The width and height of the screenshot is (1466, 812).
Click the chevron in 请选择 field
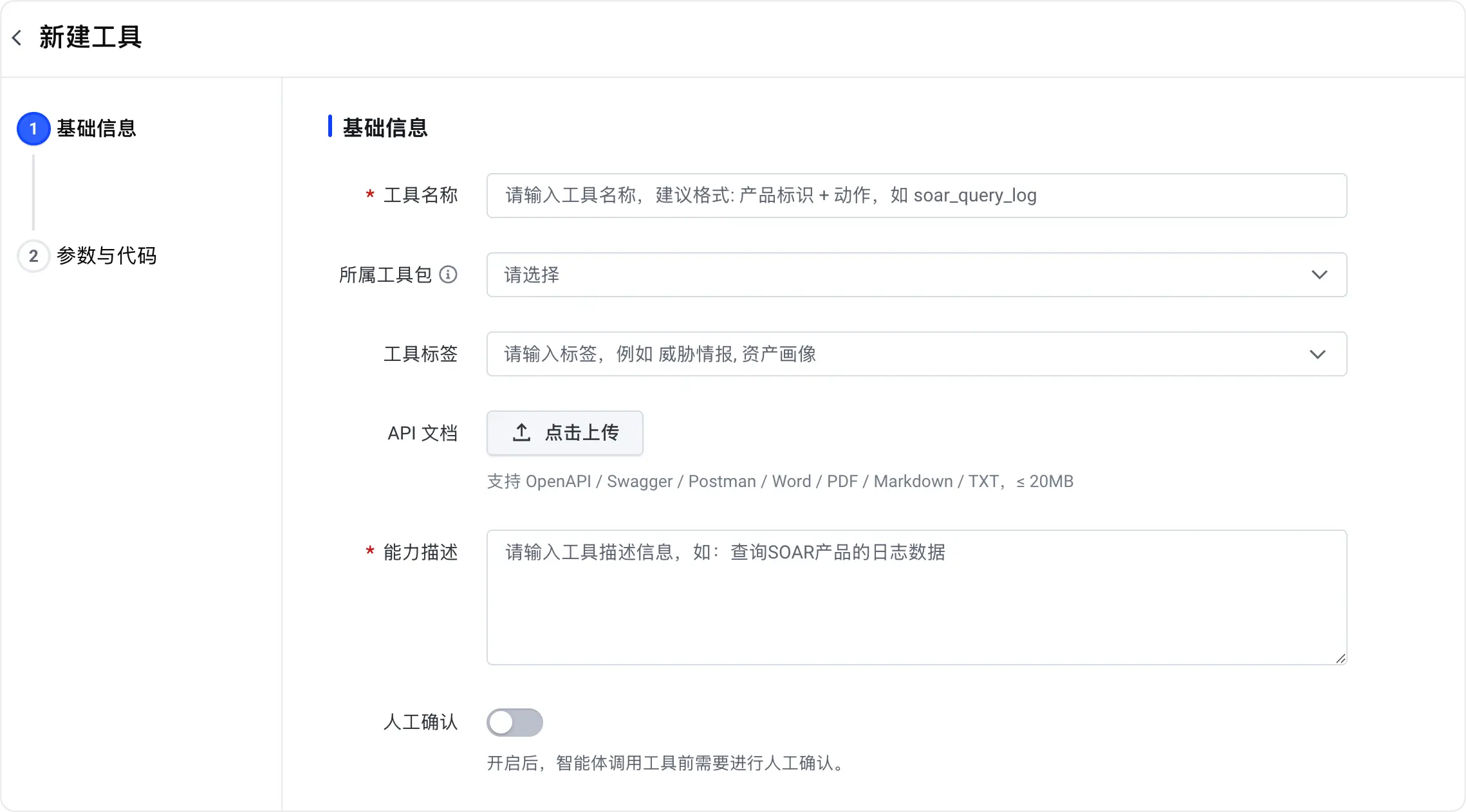click(x=1319, y=275)
